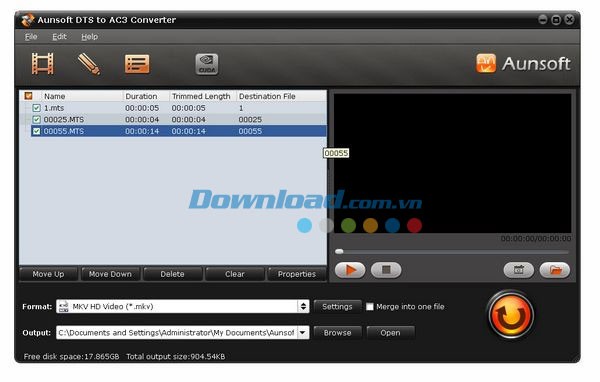Click the app icon in title bar

point(28,20)
